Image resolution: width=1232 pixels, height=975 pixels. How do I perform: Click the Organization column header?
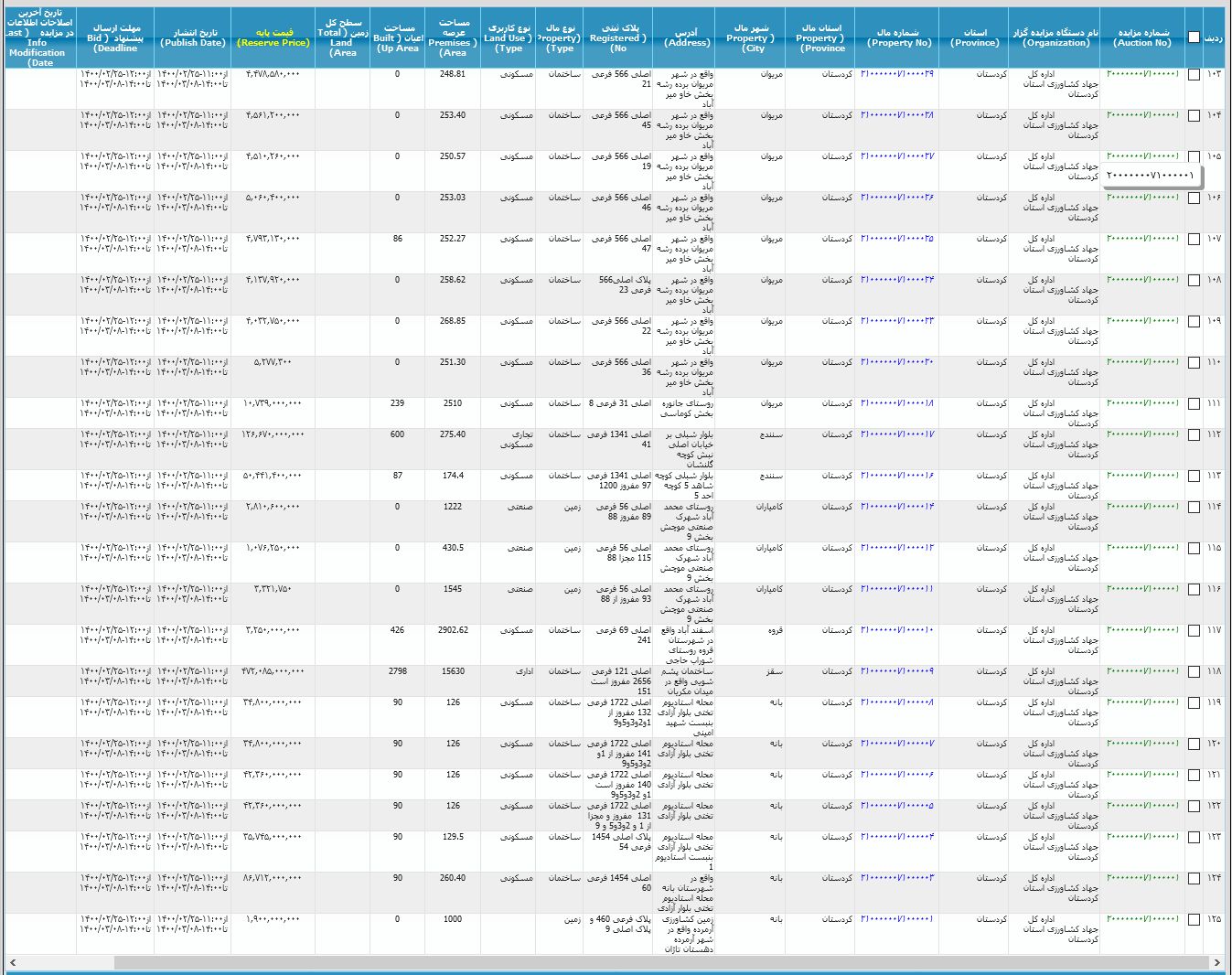[1055, 37]
